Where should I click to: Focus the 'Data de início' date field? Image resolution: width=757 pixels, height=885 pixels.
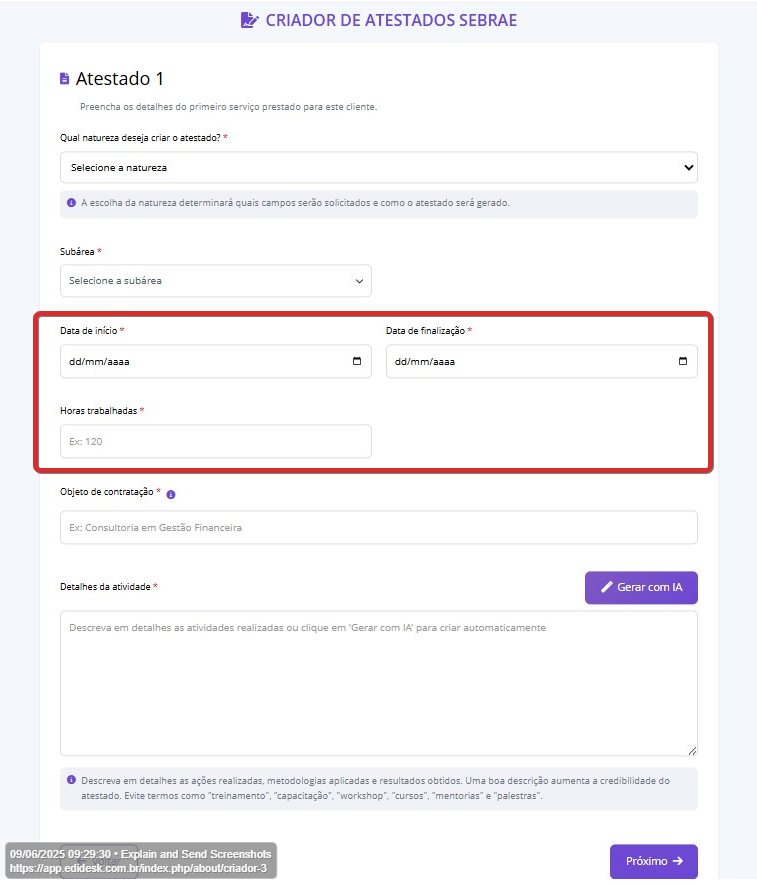(x=200, y=362)
